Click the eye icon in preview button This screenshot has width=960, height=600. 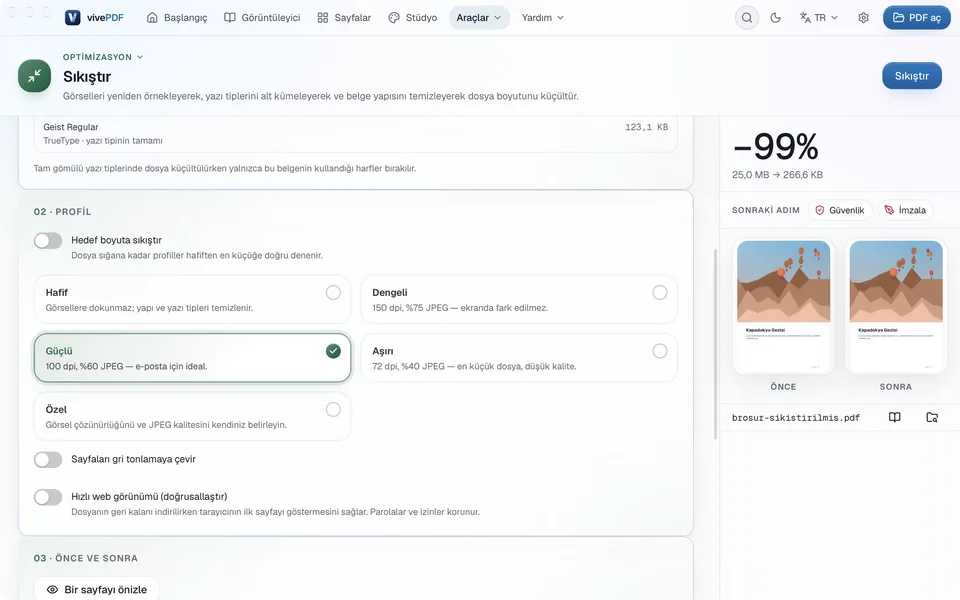tap(53, 590)
